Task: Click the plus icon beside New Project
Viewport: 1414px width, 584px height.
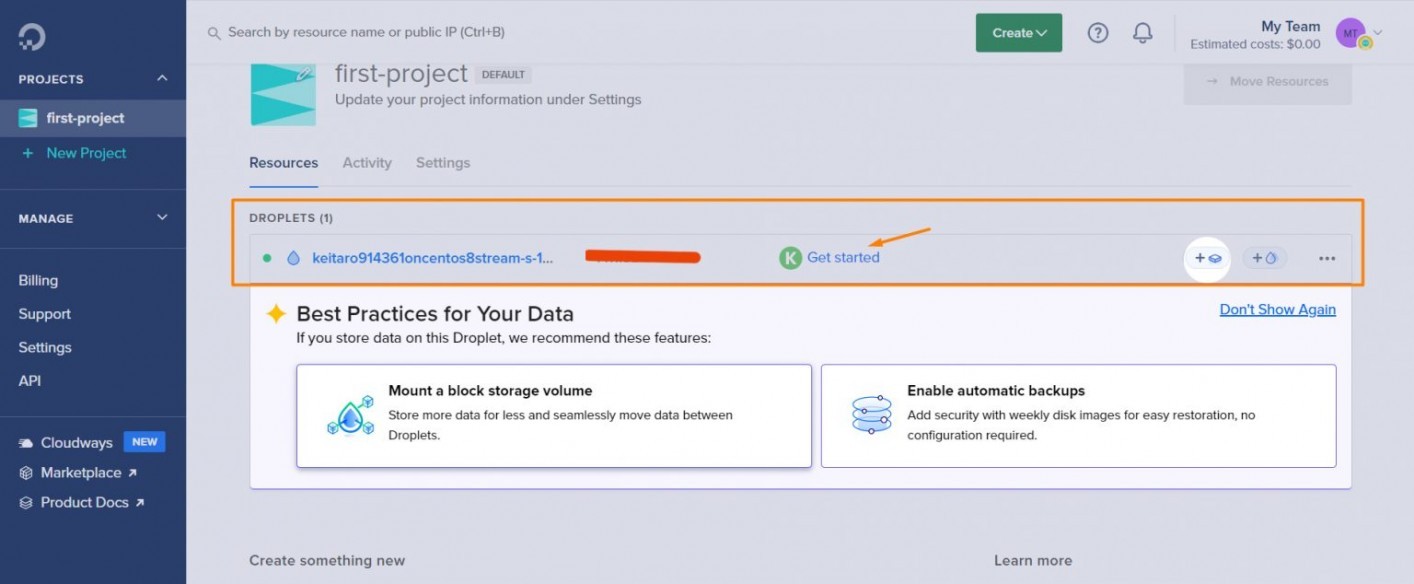Action: pyautogui.click(x=28, y=153)
